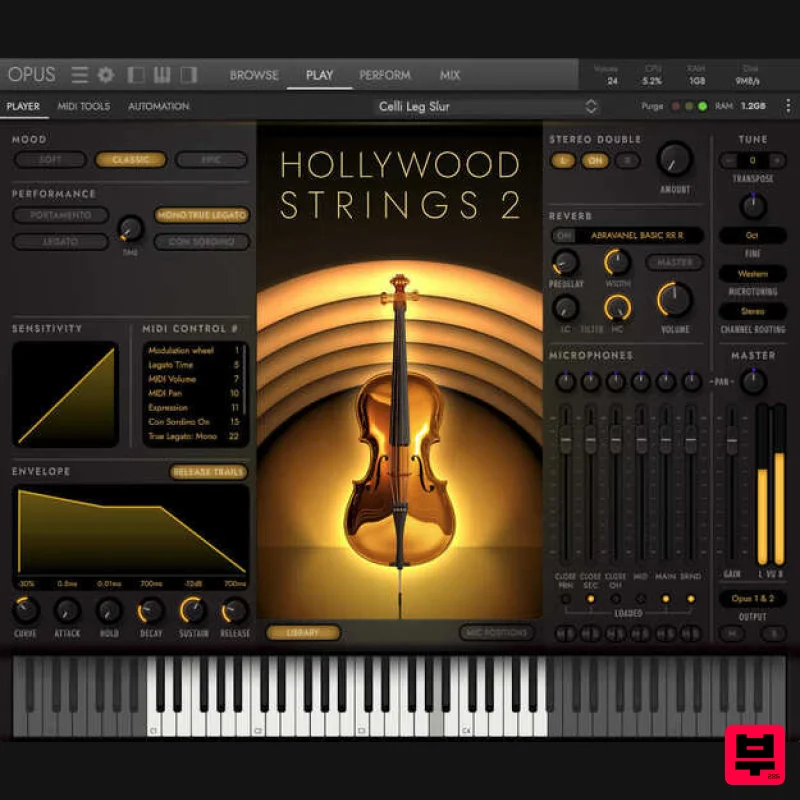
Task: Open the Stereo channel routing dropdown
Action: point(753,311)
